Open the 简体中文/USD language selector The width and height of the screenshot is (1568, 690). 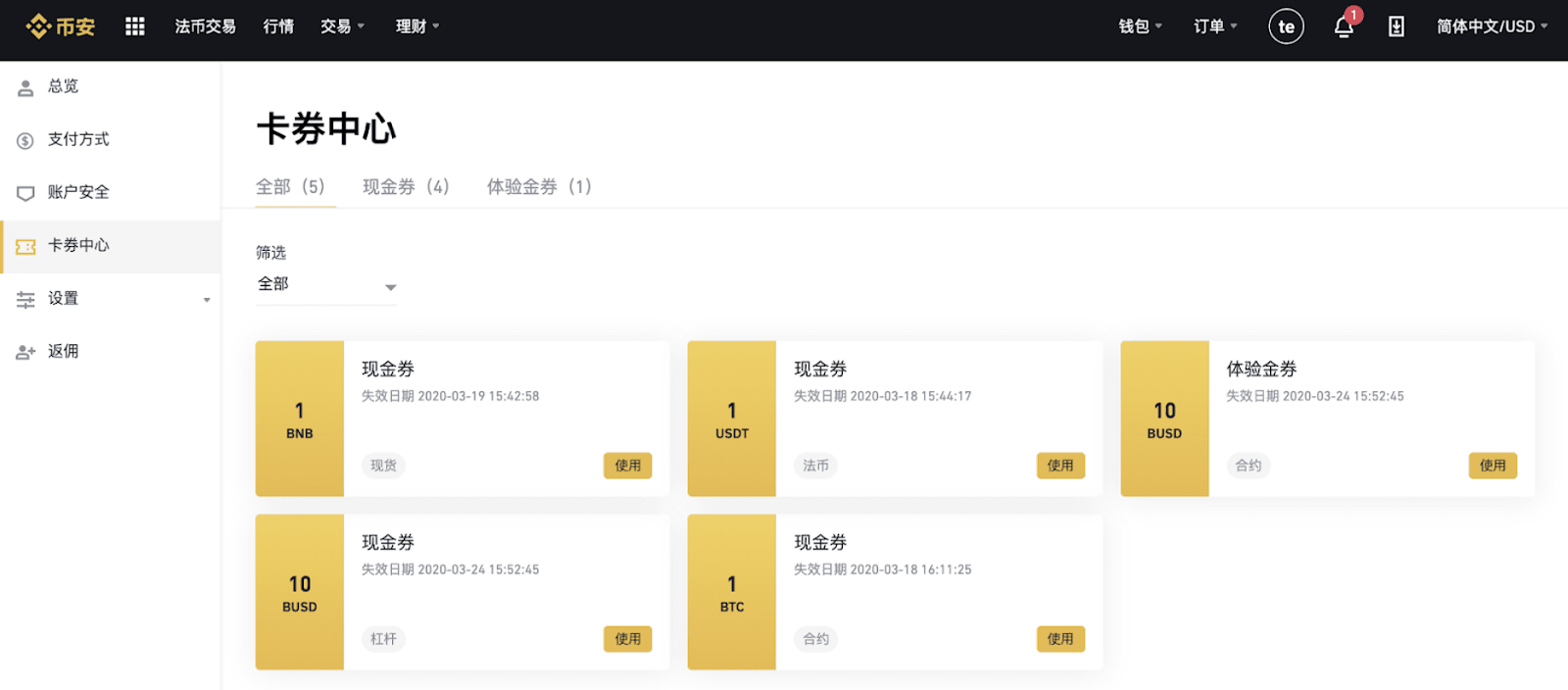coord(1492,26)
